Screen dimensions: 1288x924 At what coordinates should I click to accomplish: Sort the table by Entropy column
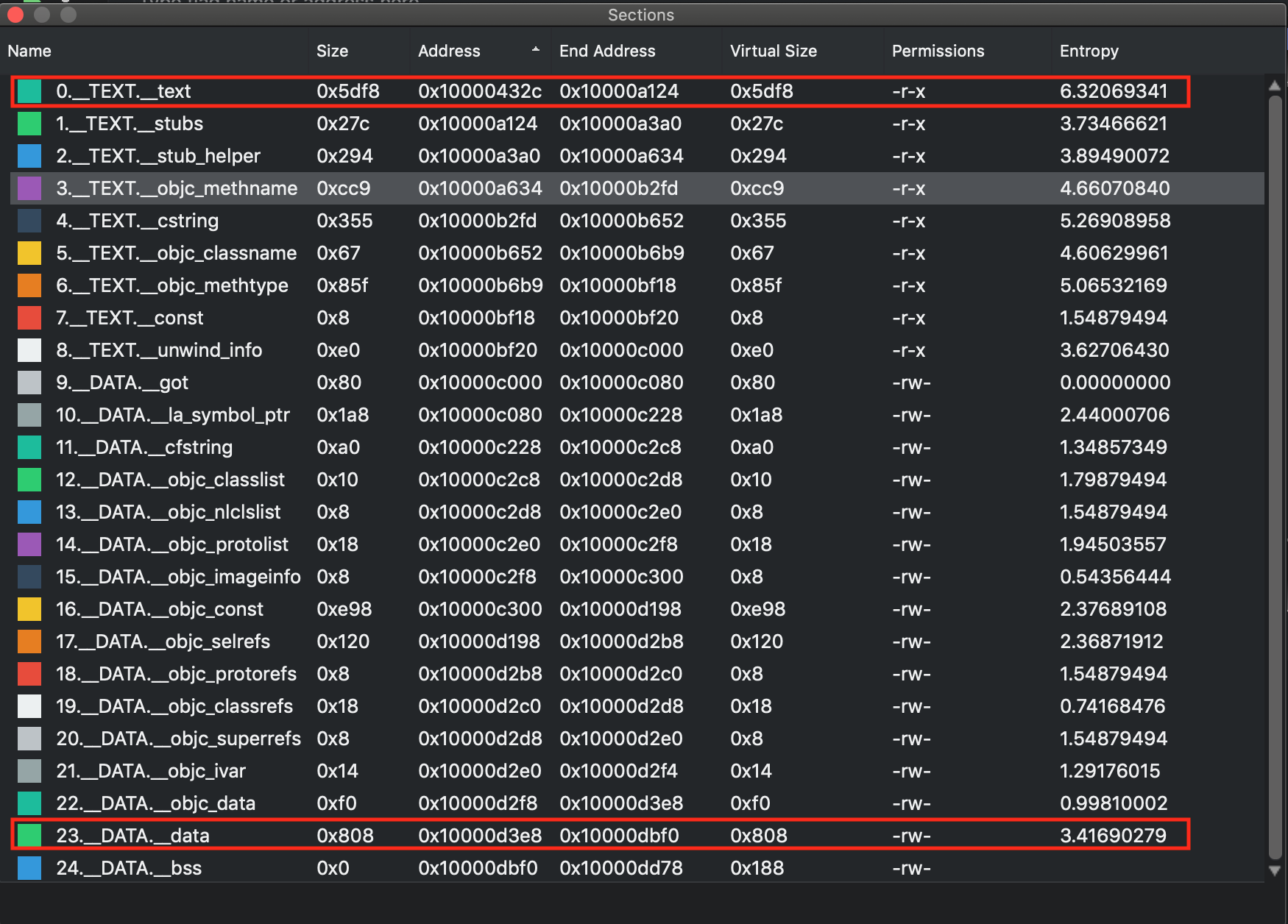click(1089, 51)
